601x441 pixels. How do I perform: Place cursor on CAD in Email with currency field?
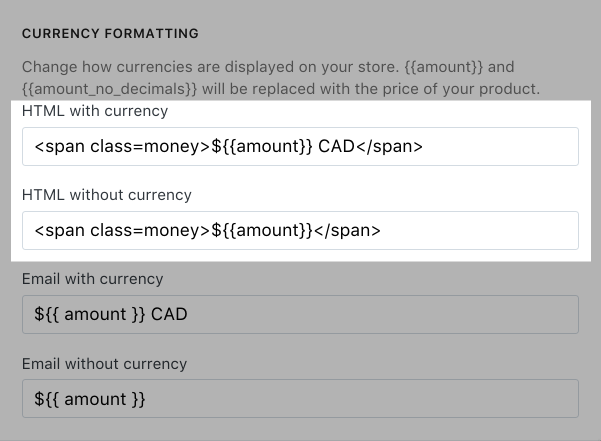coord(169,315)
